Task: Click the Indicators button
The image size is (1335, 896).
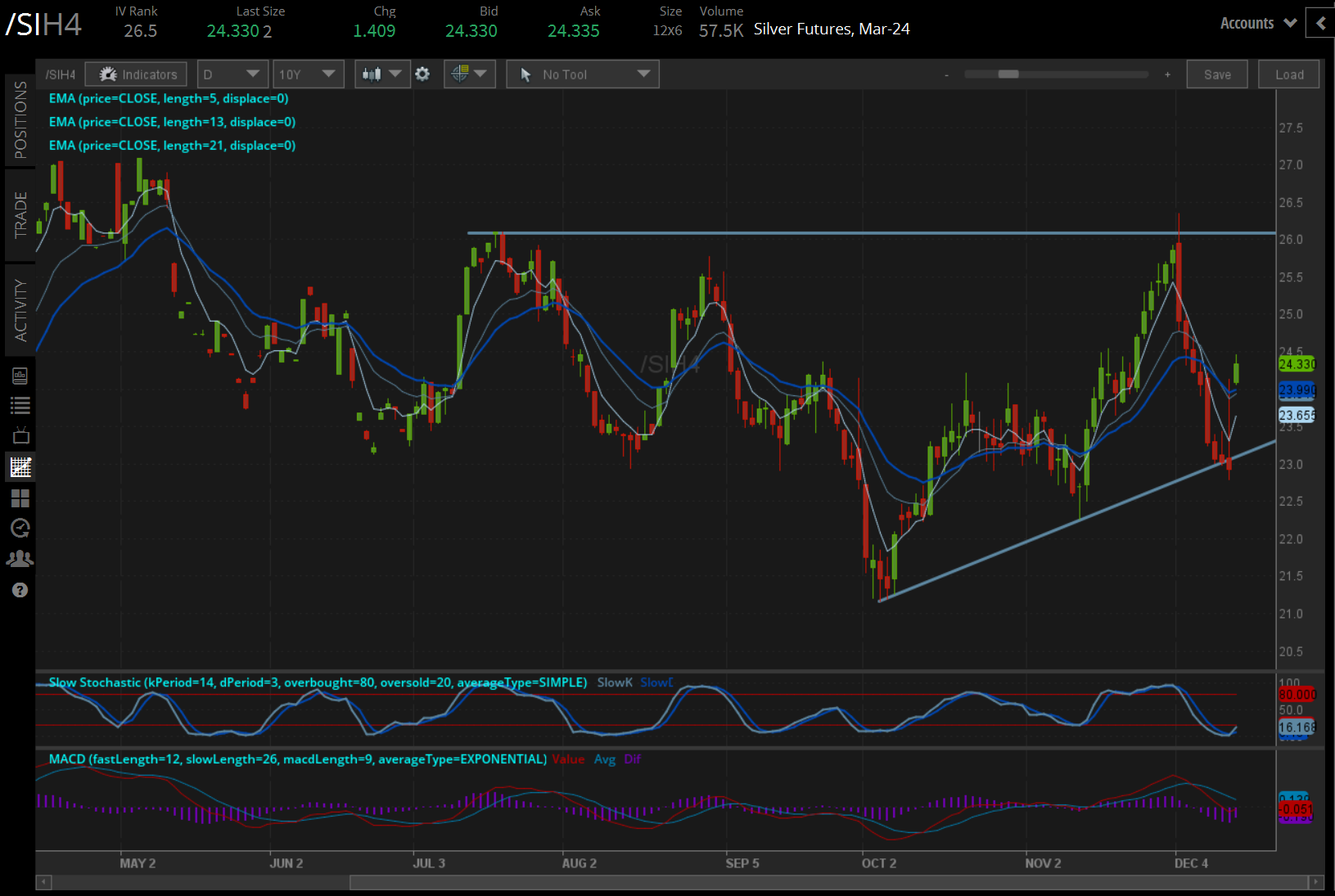Action: tap(137, 74)
